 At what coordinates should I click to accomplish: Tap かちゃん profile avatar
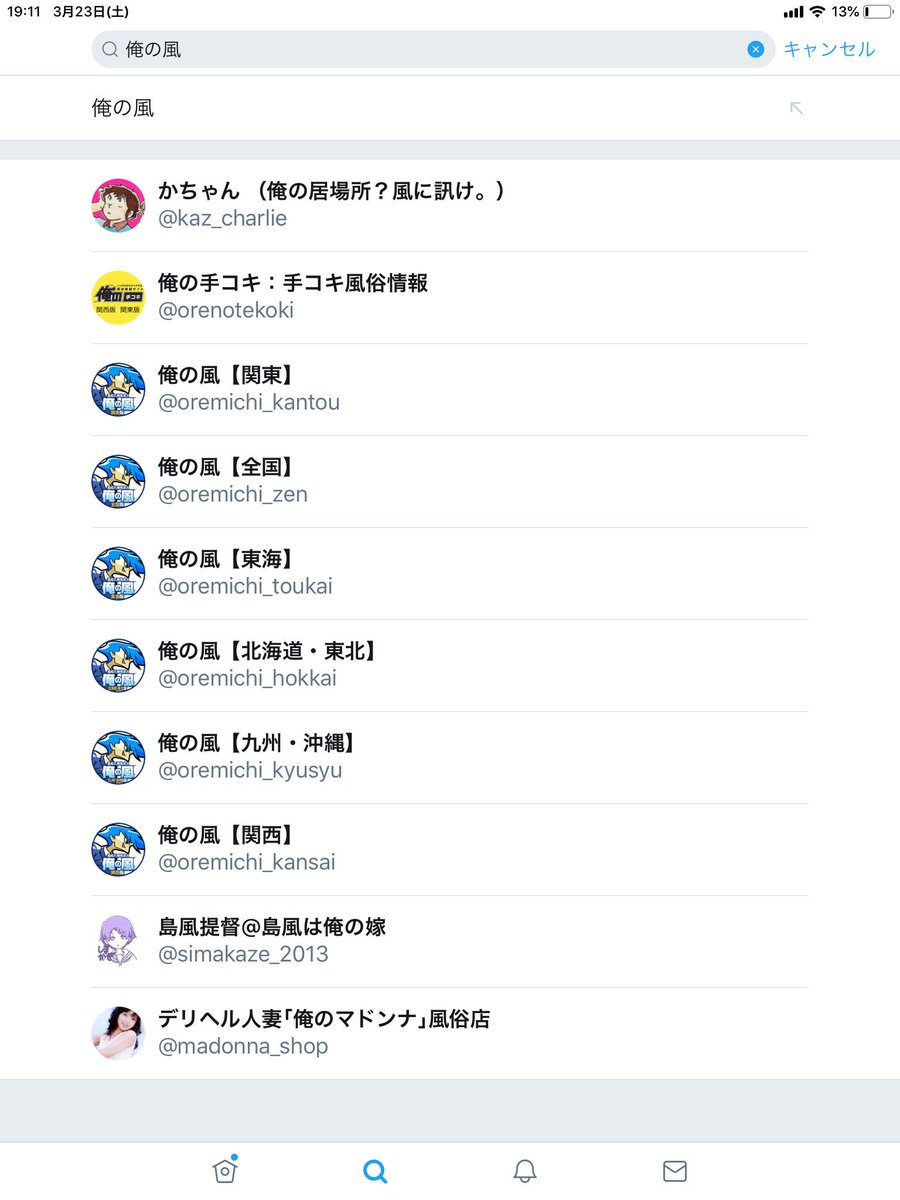[118, 205]
